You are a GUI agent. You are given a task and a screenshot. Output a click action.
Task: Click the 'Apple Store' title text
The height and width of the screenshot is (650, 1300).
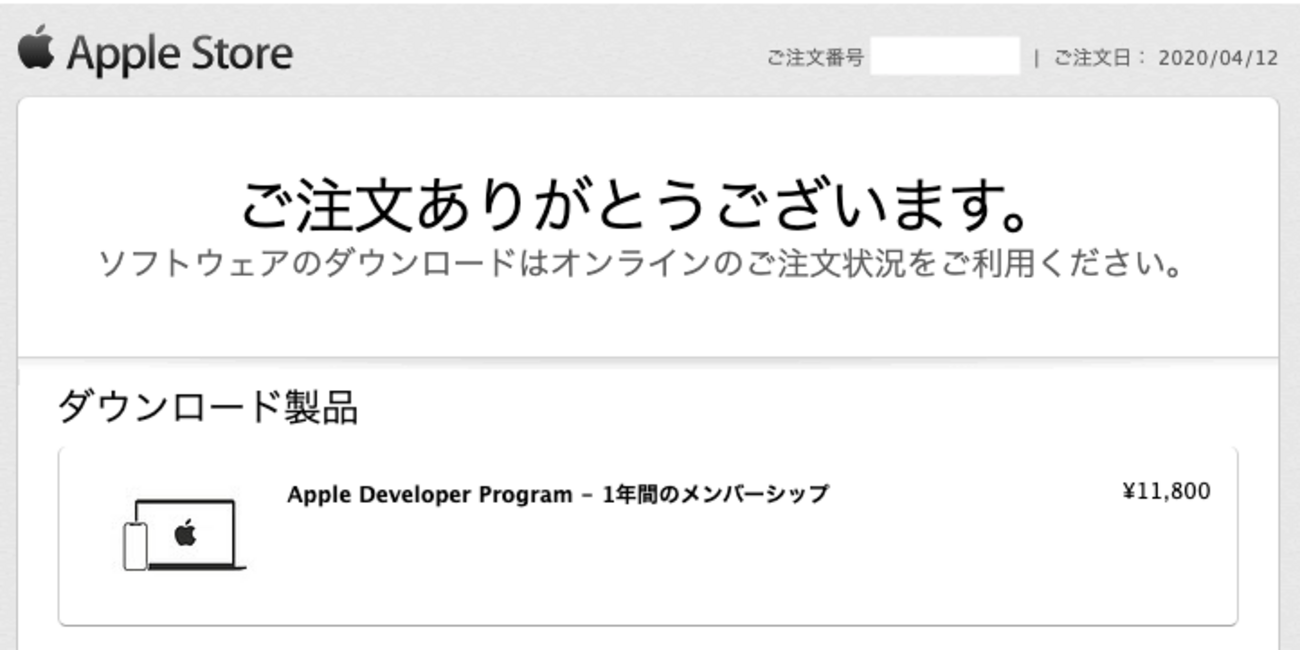pyautogui.click(x=180, y=54)
